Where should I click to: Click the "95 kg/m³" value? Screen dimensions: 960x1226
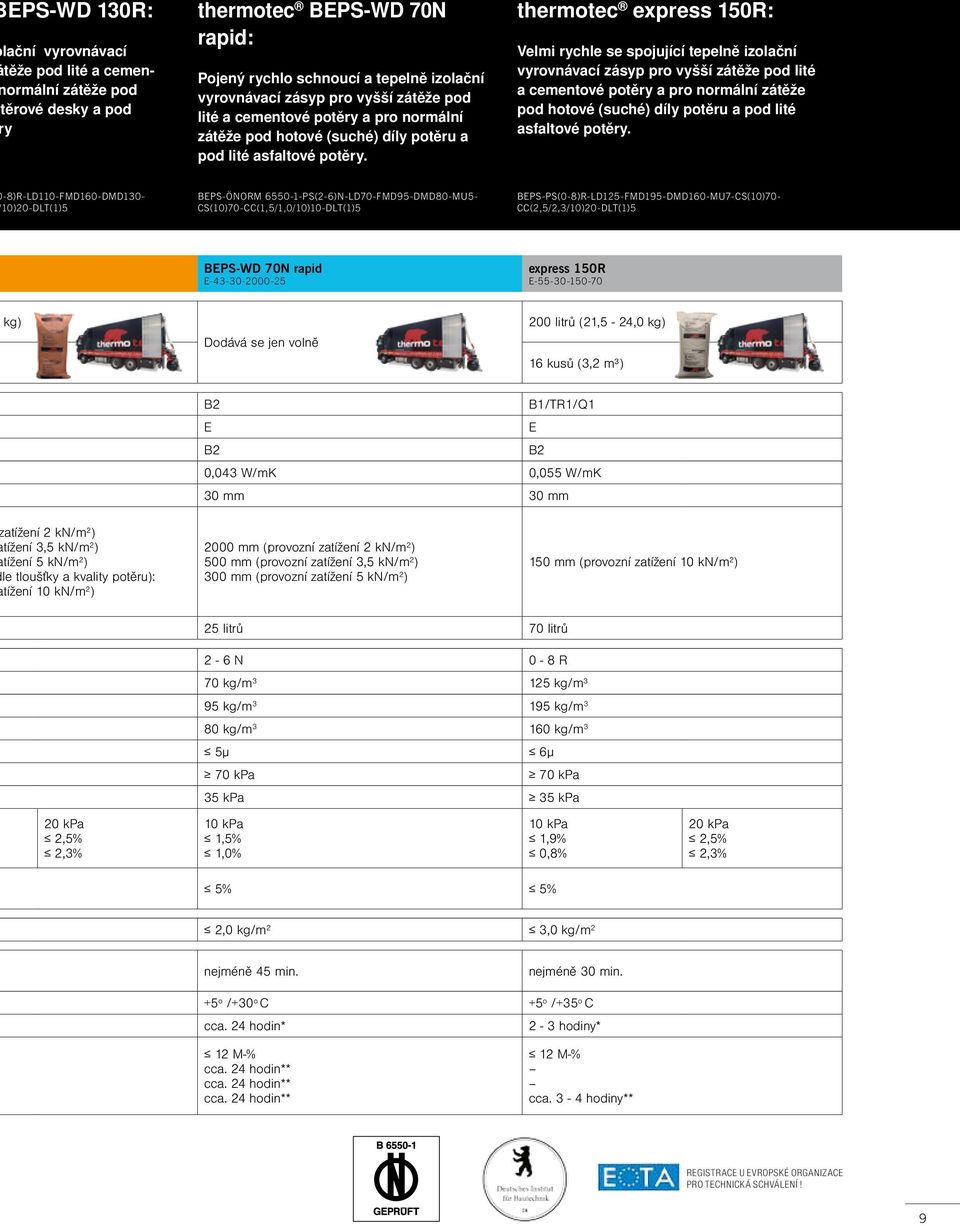(x=230, y=706)
